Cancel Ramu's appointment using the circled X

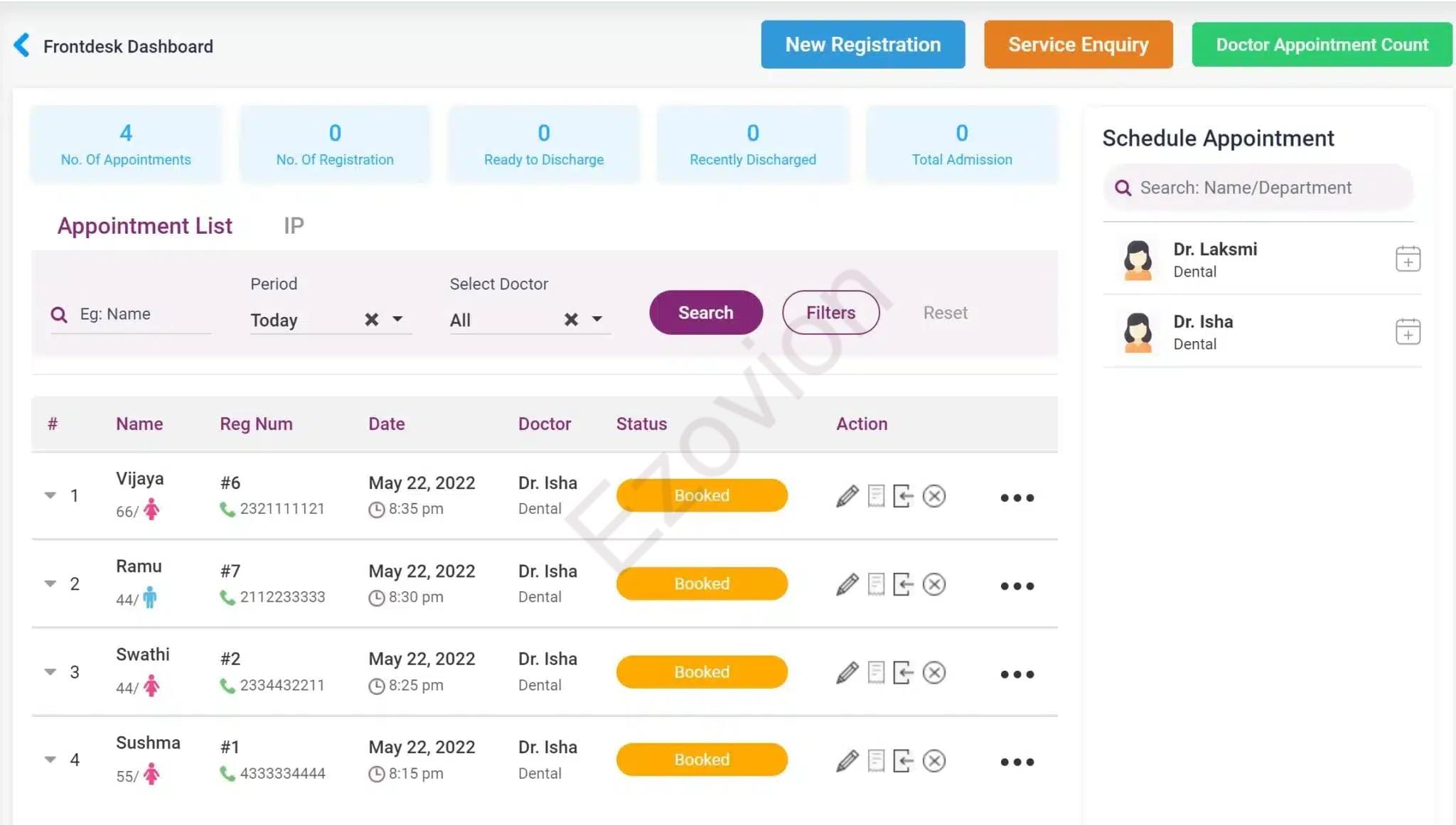pos(933,584)
